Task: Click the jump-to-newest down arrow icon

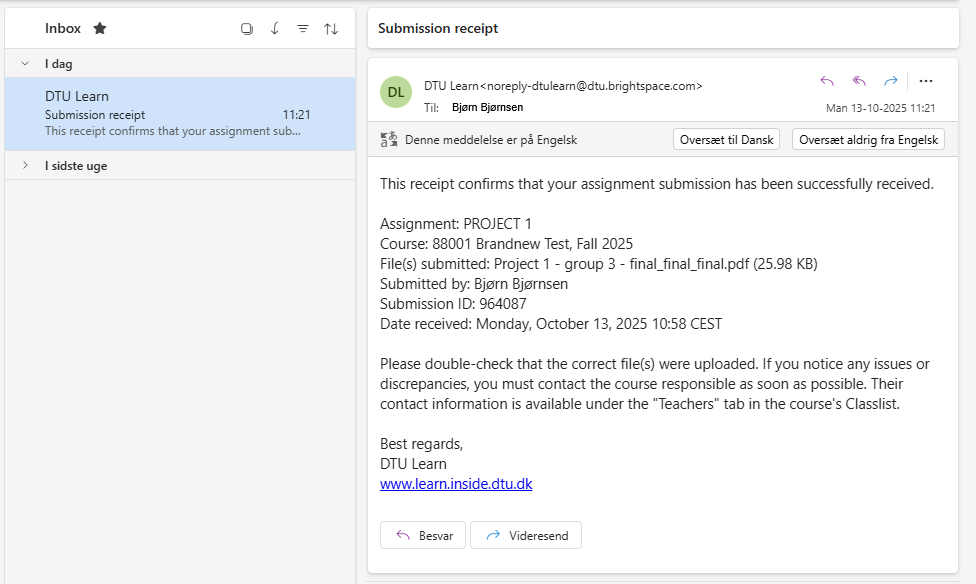Action: [x=275, y=29]
